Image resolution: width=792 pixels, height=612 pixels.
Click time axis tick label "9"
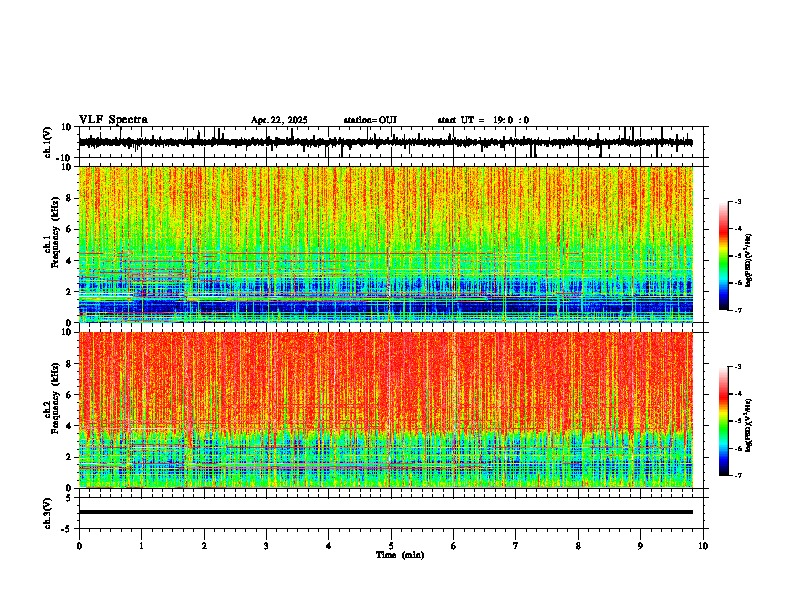pyautogui.click(x=640, y=546)
